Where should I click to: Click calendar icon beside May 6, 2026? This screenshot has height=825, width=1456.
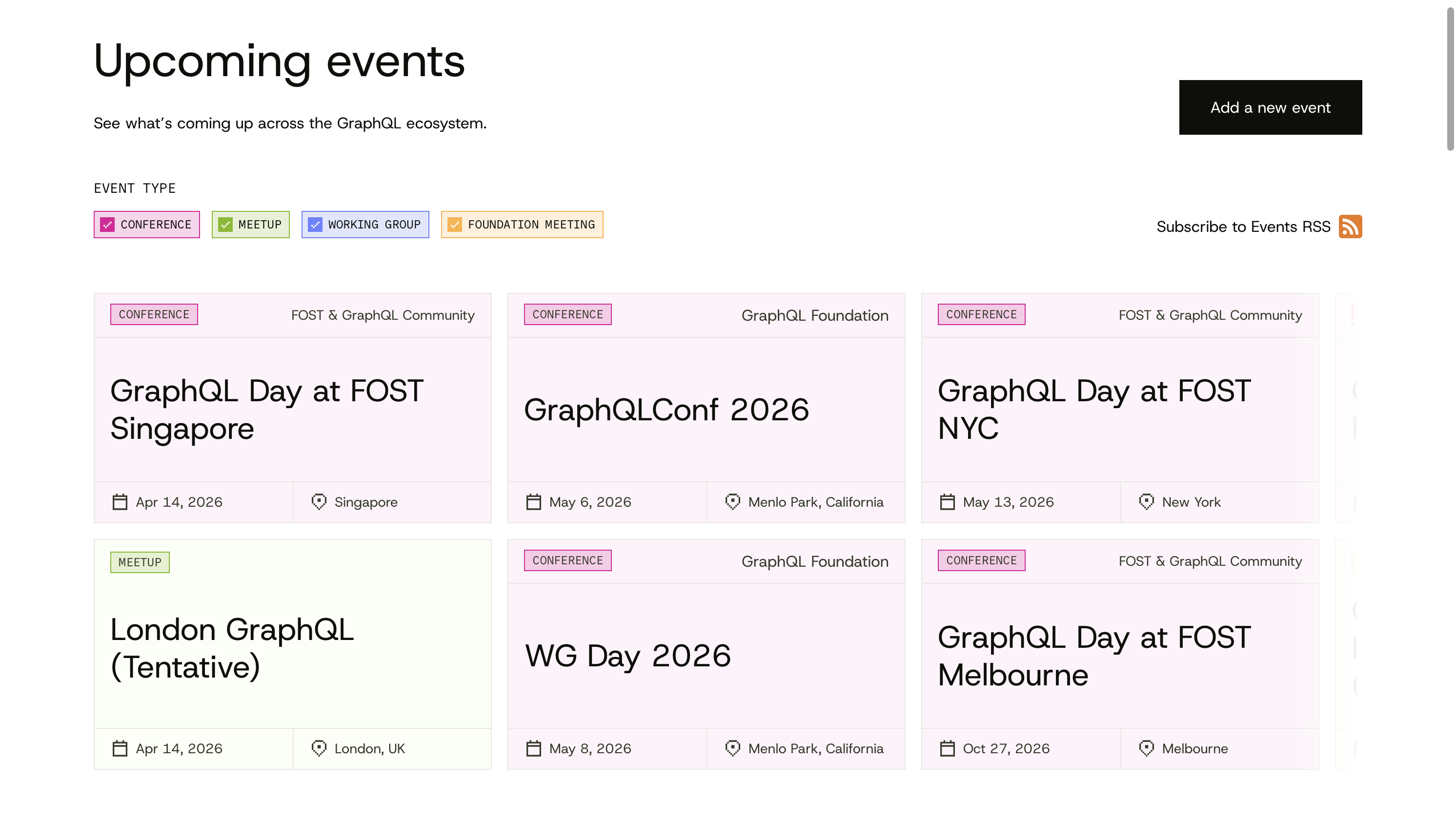[x=533, y=502]
